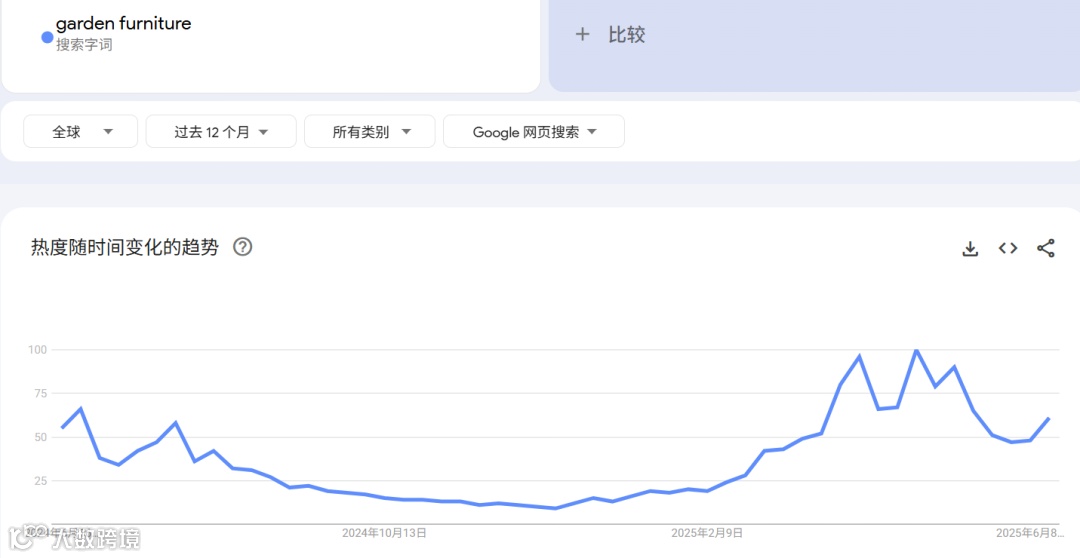Open the embed code icon
The image size is (1080, 558).
click(1008, 248)
